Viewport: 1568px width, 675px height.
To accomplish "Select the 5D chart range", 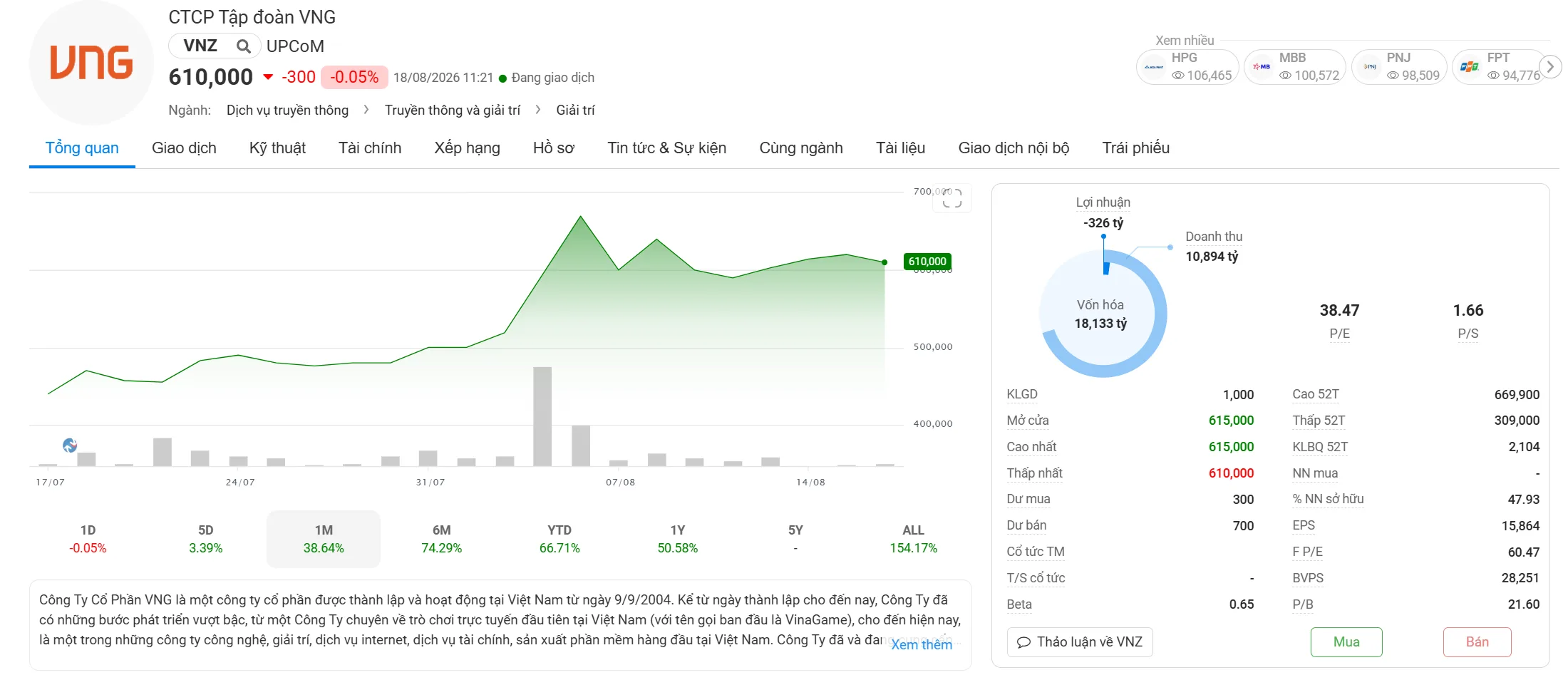I will click(x=205, y=539).
